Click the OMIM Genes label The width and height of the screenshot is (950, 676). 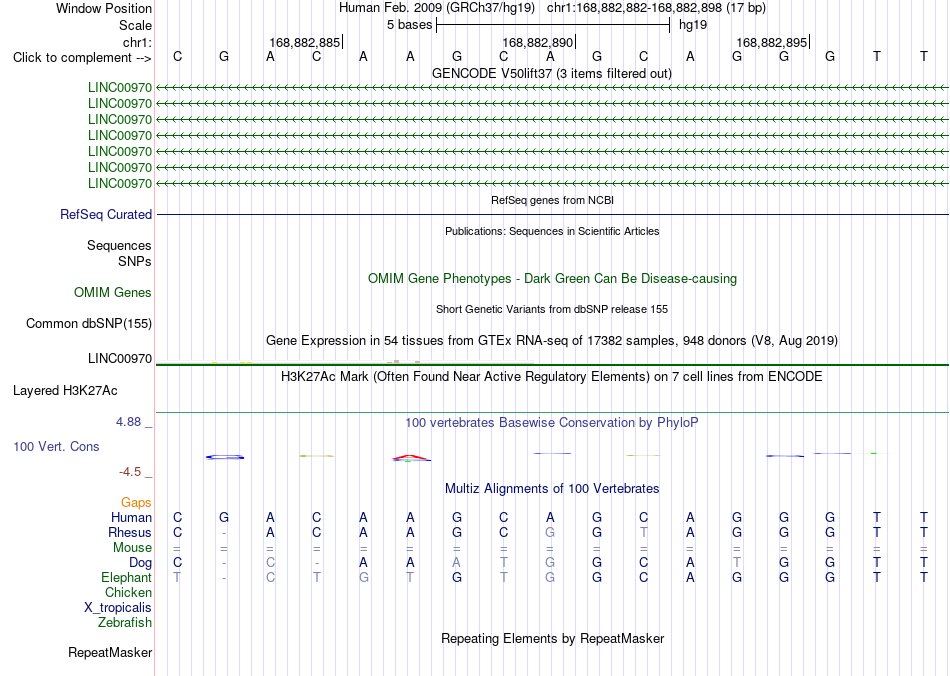coord(113,293)
